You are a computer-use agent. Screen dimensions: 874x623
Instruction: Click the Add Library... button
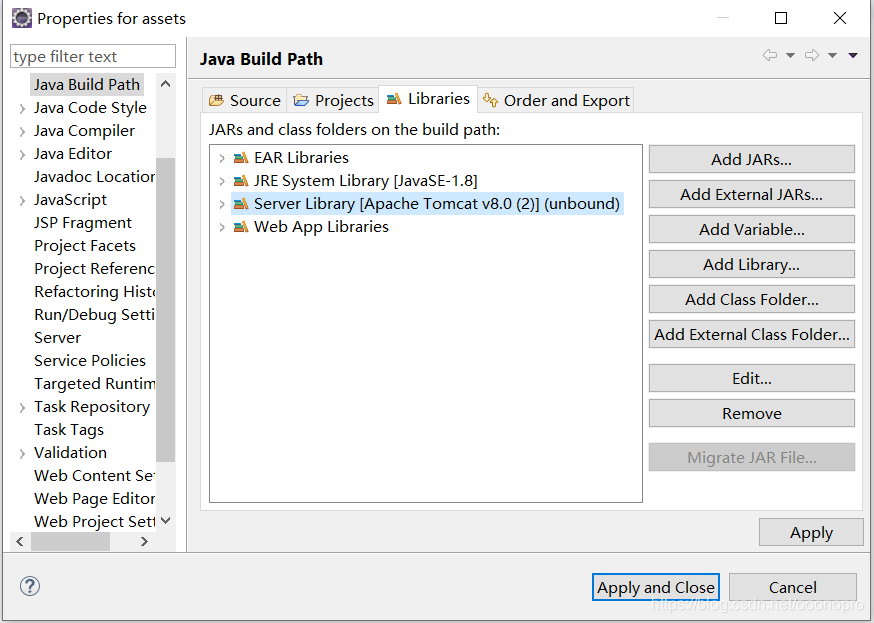[751, 264]
